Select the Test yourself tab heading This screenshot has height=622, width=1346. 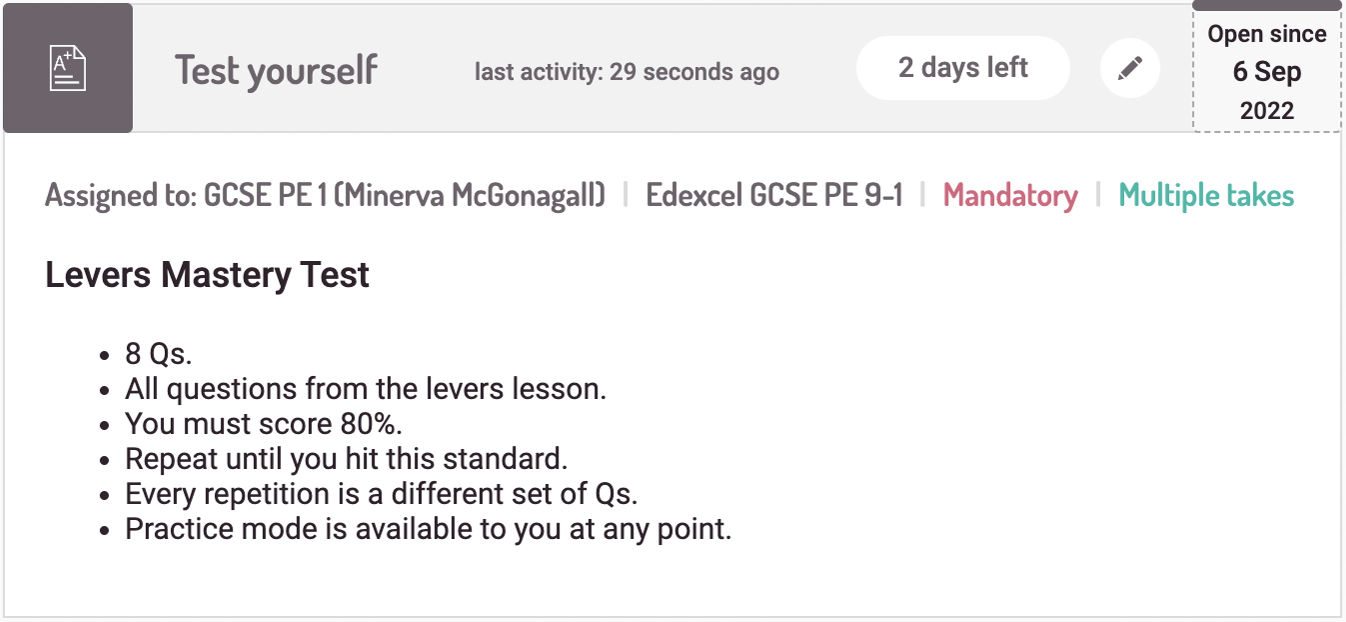(x=276, y=70)
